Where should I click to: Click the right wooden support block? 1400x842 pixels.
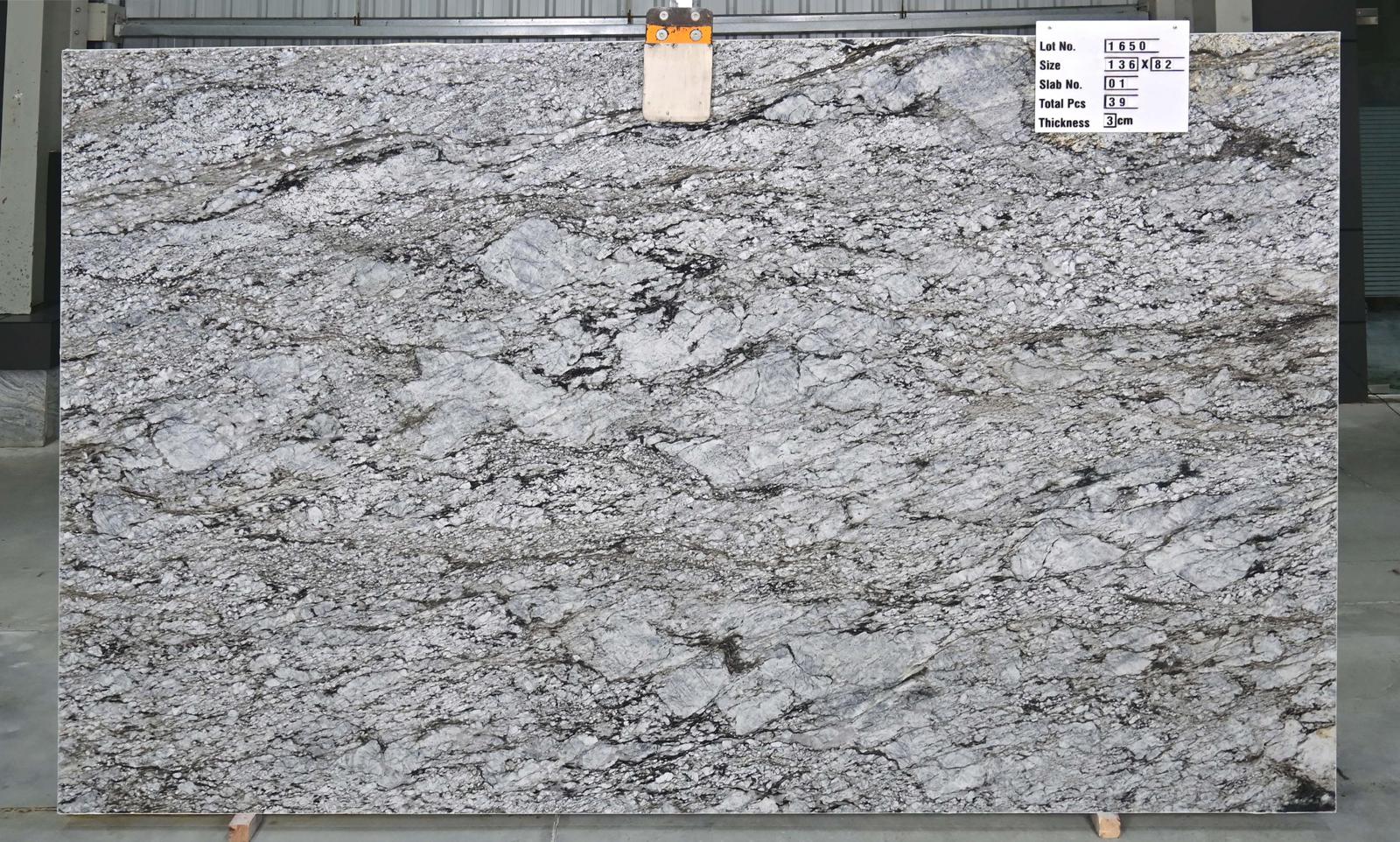coord(1107,824)
